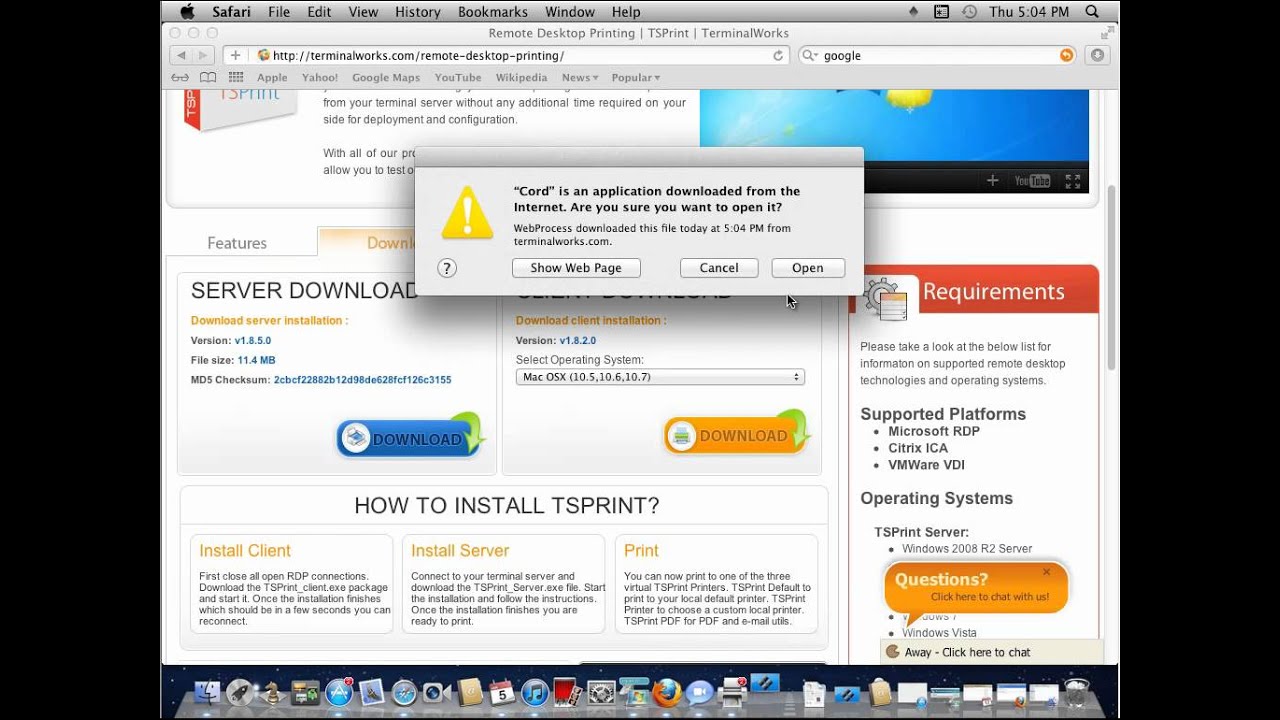This screenshot has width=1280, height=720.
Task: Click the orange client DOWNLOAD button
Action: tap(735, 435)
